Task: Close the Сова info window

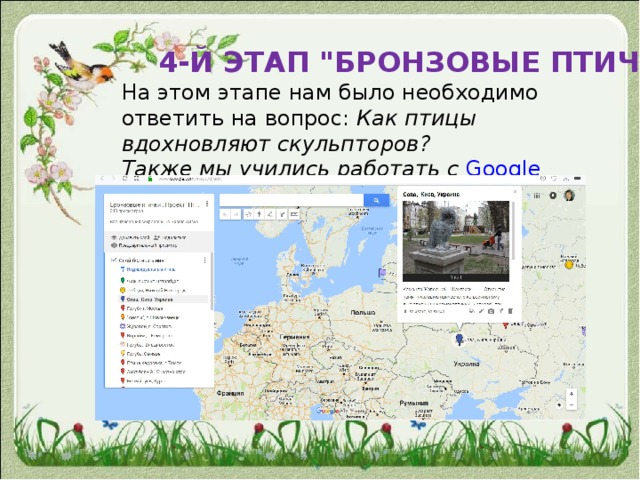Action: [515, 191]
